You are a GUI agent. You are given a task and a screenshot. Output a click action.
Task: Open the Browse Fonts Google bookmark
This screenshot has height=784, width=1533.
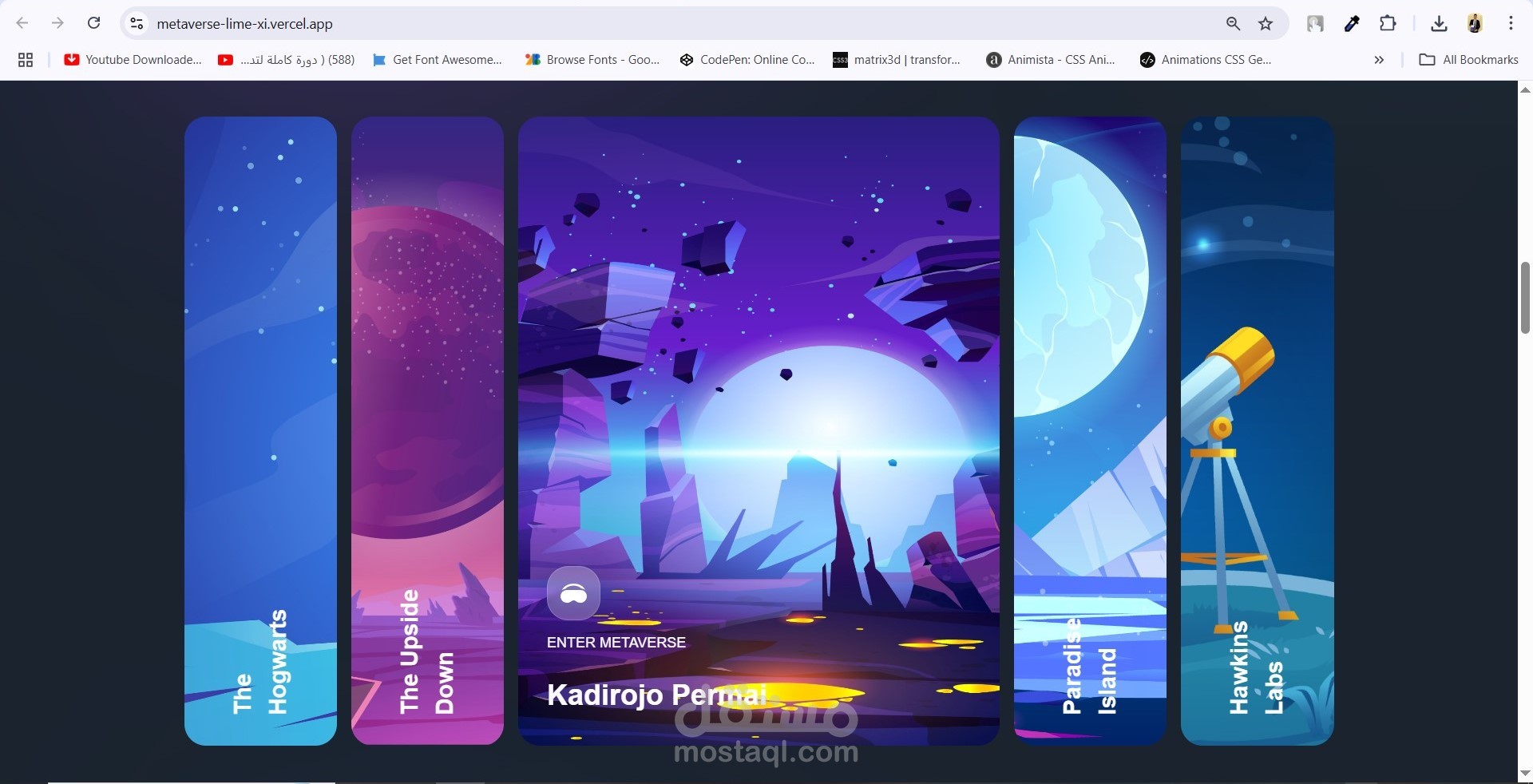592,60
